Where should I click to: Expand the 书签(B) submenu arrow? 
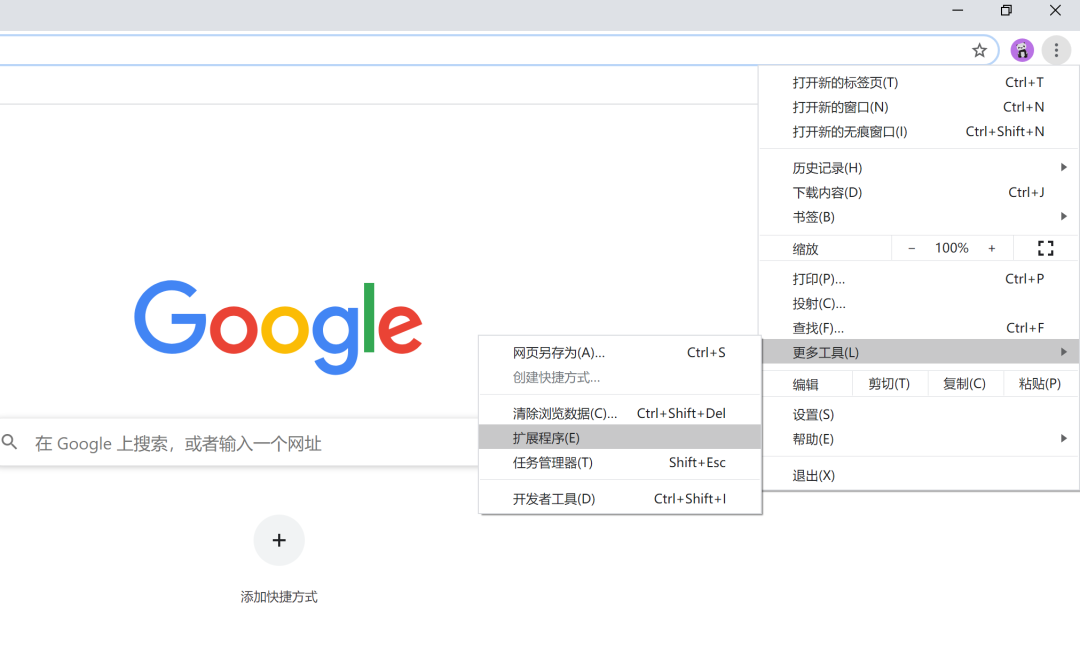click(x=1063, y=216)
